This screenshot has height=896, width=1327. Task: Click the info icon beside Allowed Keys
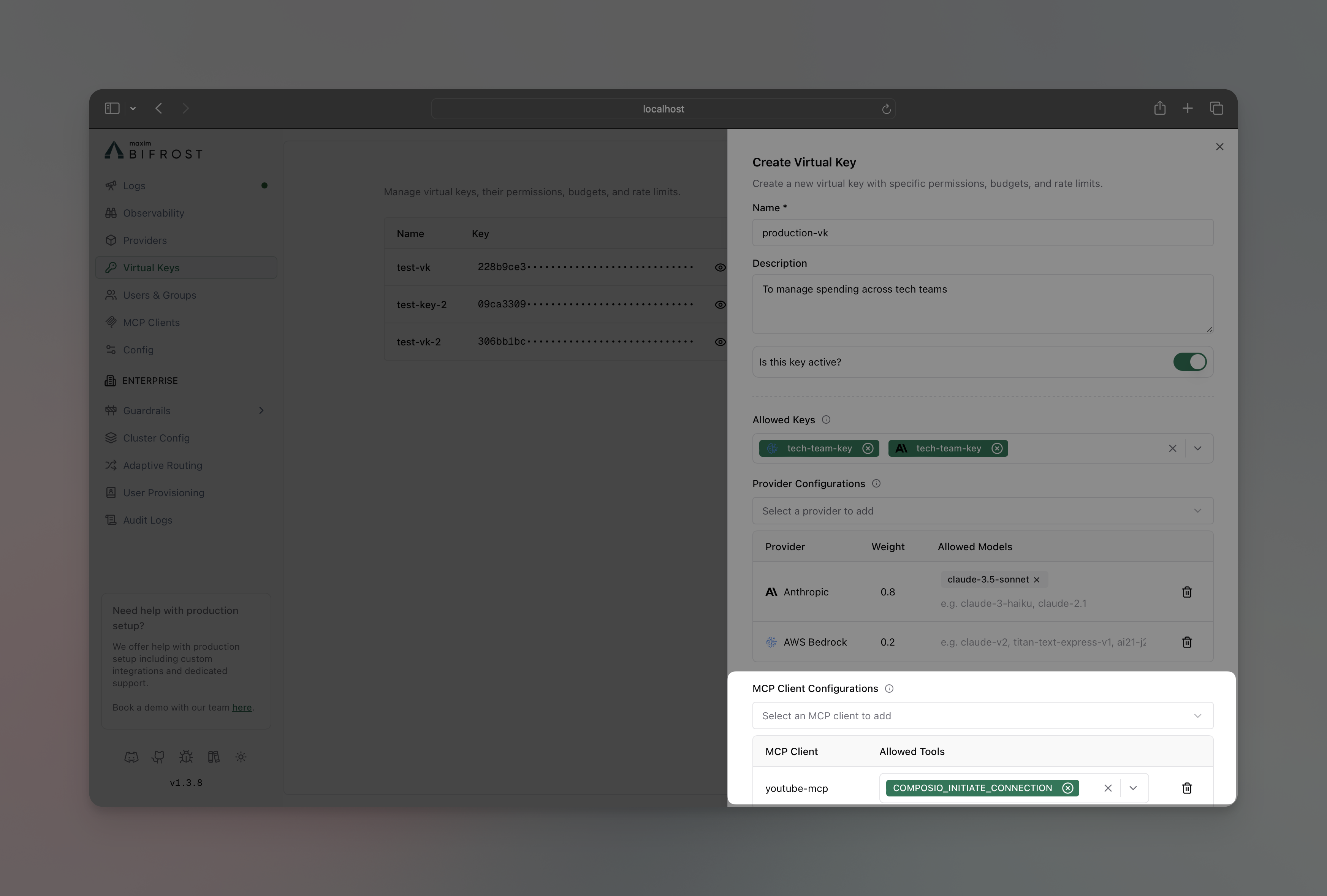coord(826,420)
